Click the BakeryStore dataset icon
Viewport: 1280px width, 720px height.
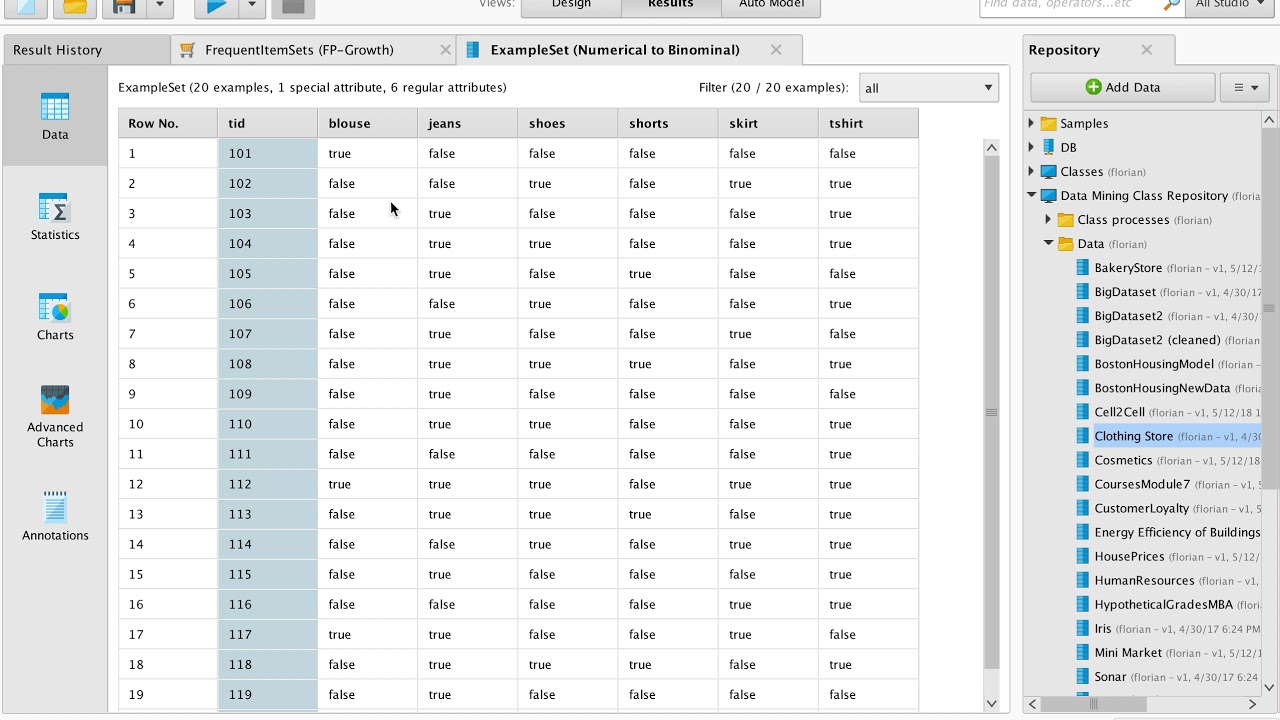click(x=1081, y=268)
